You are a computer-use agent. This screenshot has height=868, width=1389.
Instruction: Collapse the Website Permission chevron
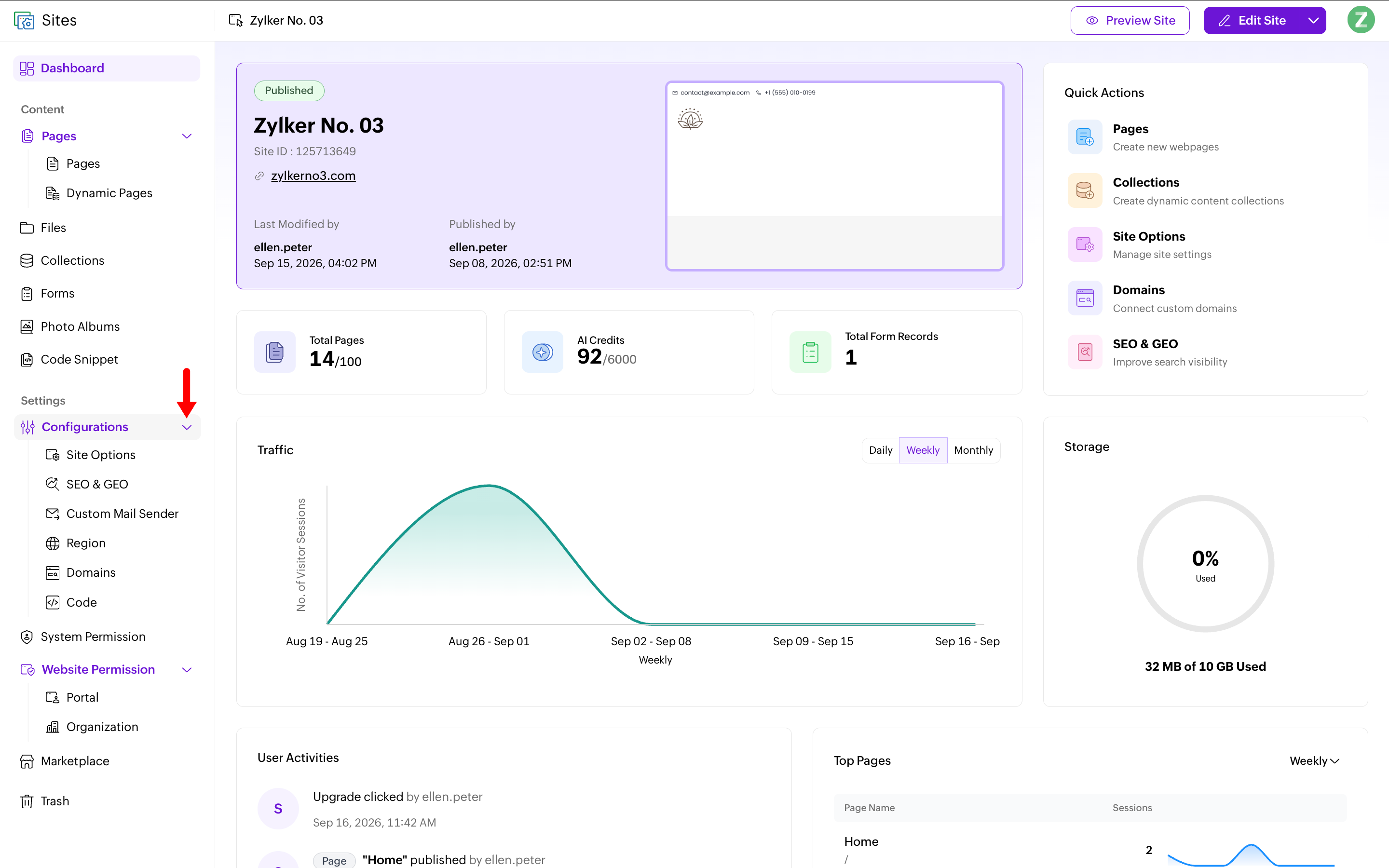pos(187,670)
